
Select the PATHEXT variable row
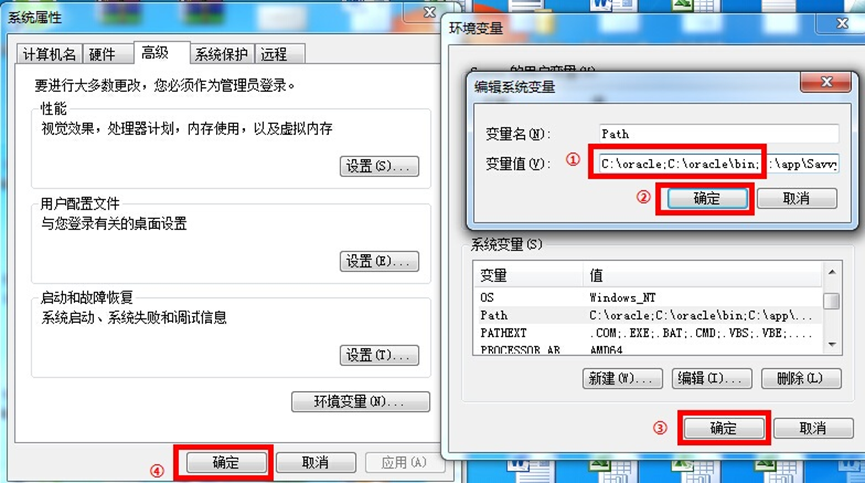click(x=647, y=333)
